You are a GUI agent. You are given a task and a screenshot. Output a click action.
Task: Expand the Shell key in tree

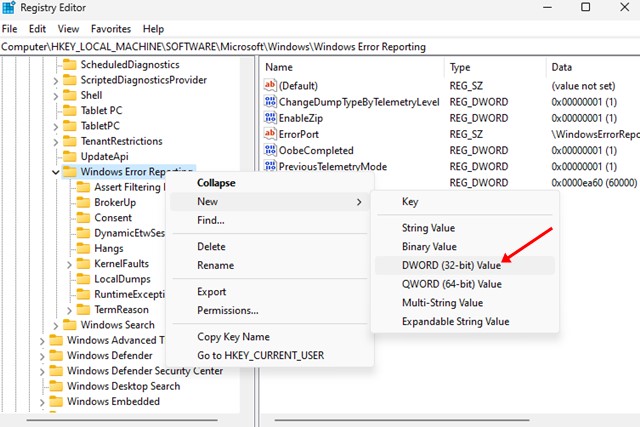55,95
